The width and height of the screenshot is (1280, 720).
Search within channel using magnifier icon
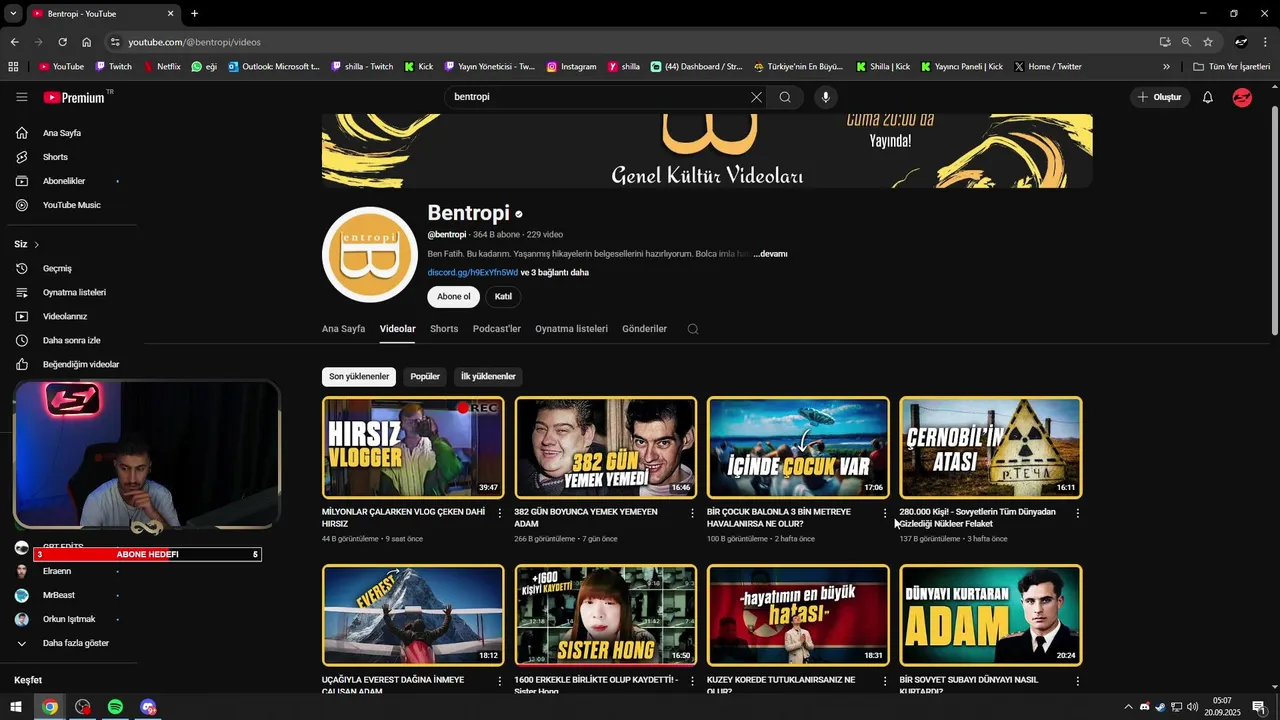[693, 329]
